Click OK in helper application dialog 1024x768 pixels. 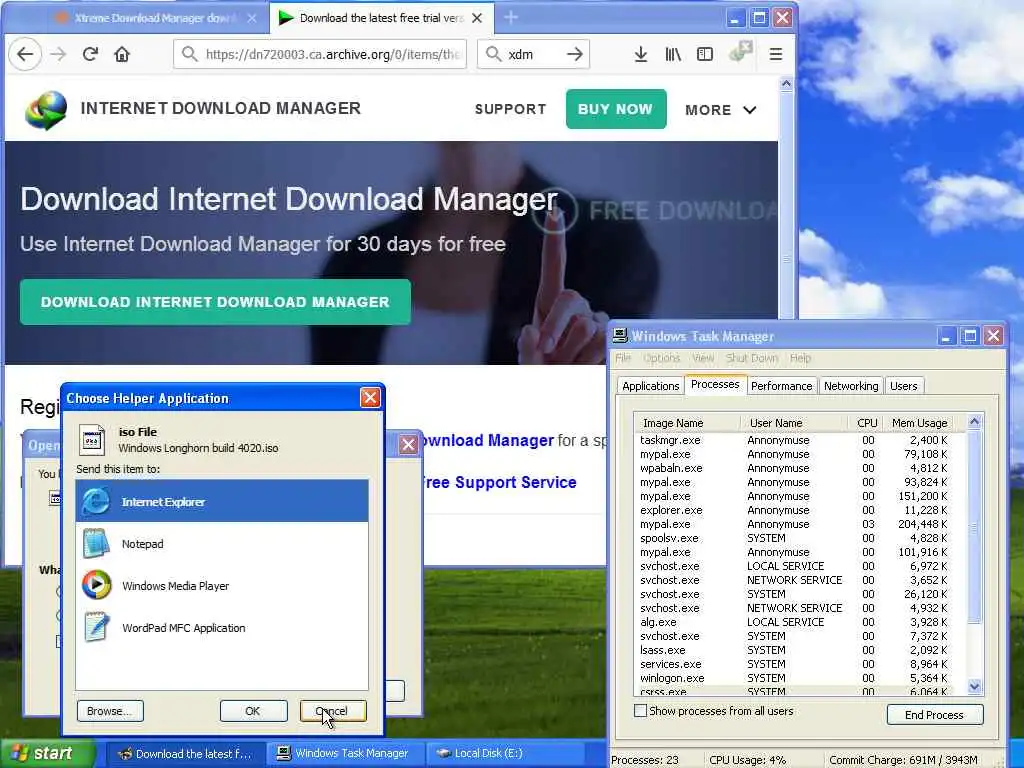tap(253, 711)
